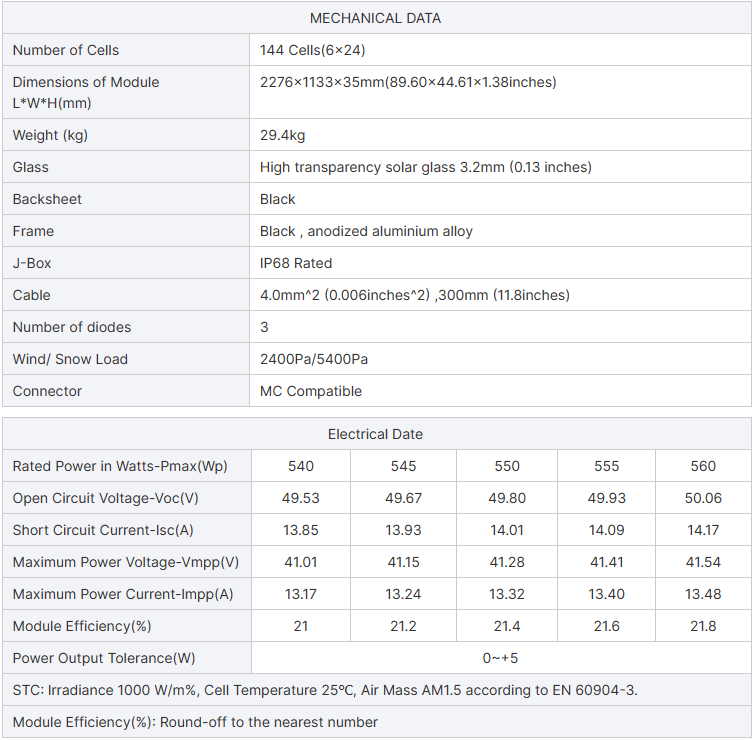
Task: Select the 13.40 maximum power current value
Action: (x=606, y=594)
